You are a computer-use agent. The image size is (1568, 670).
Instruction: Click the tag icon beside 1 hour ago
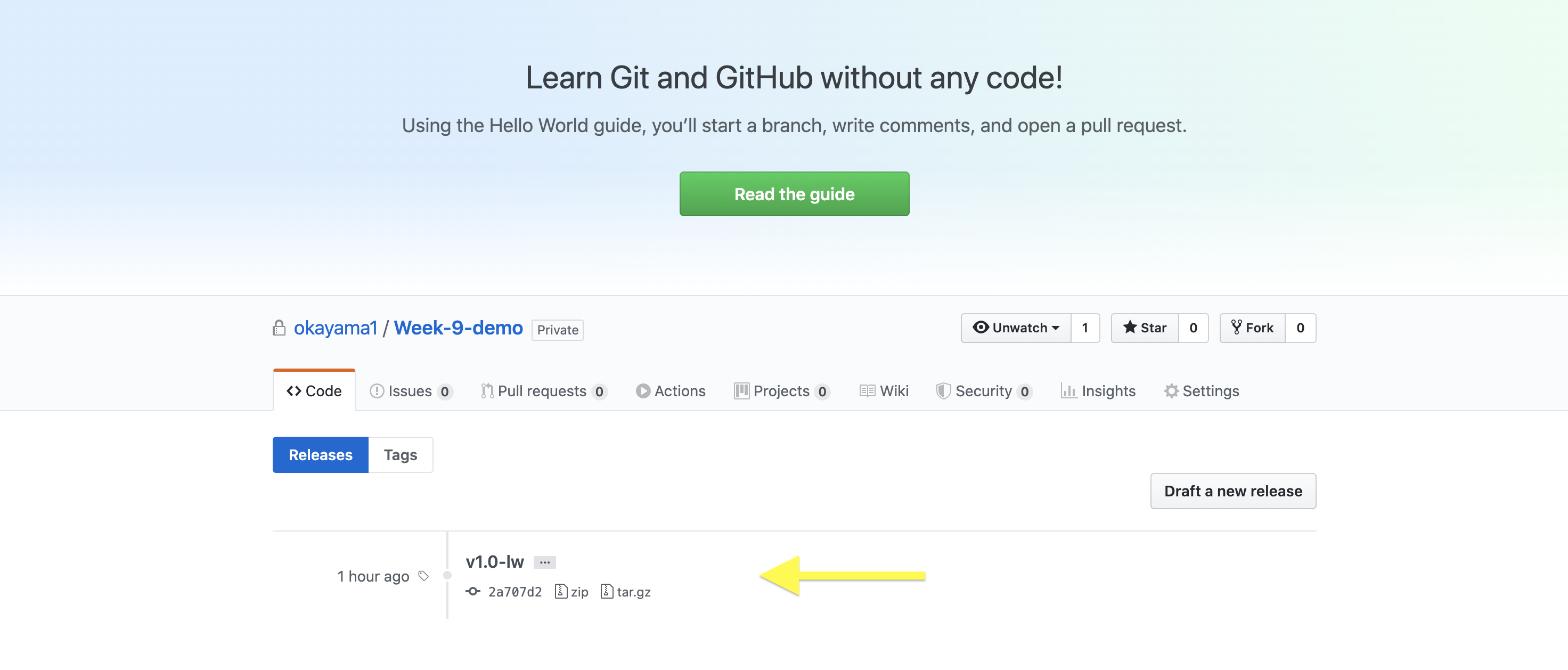pyautogui.click(x=423, y=576)
